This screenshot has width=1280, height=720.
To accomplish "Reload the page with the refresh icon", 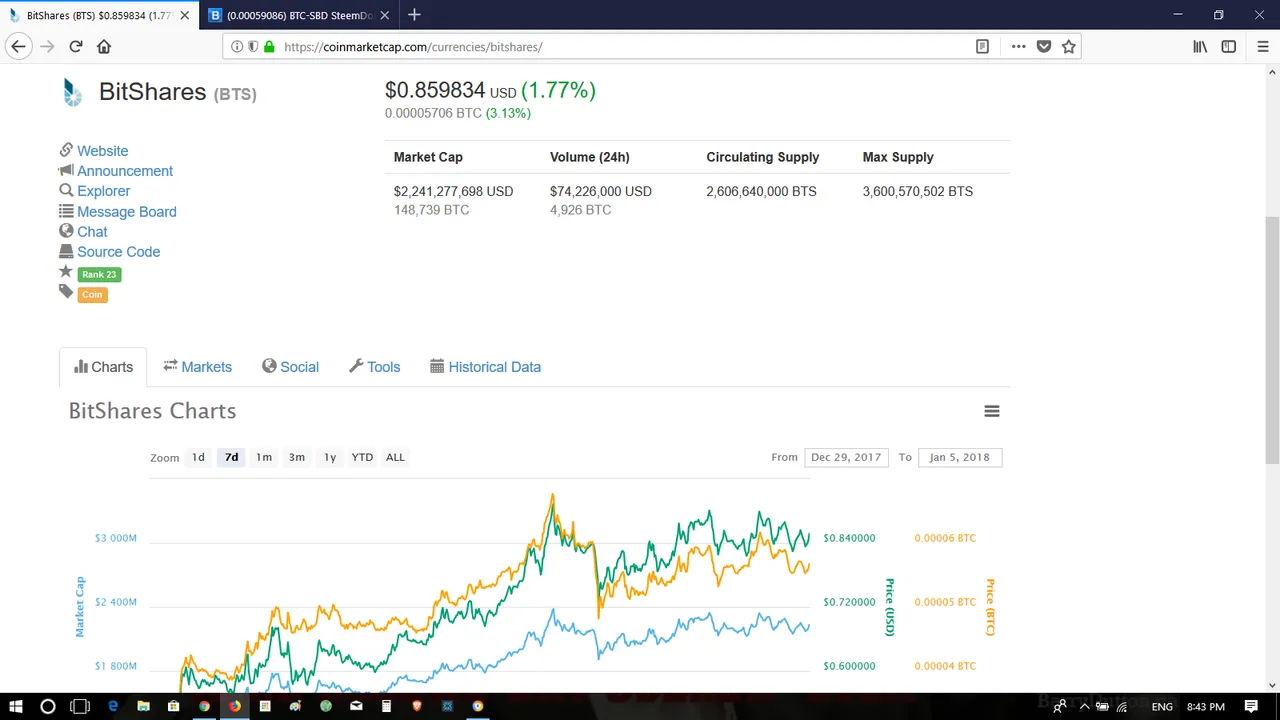I will [75, 46].
